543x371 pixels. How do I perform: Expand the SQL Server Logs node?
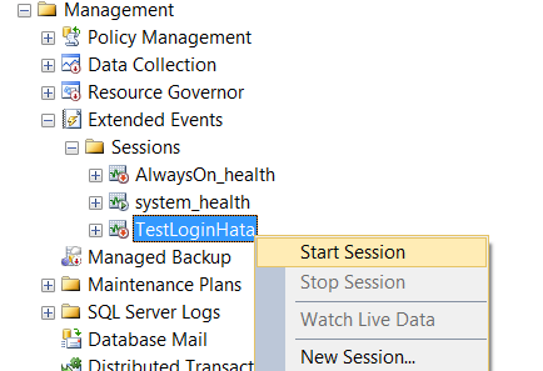48,313
